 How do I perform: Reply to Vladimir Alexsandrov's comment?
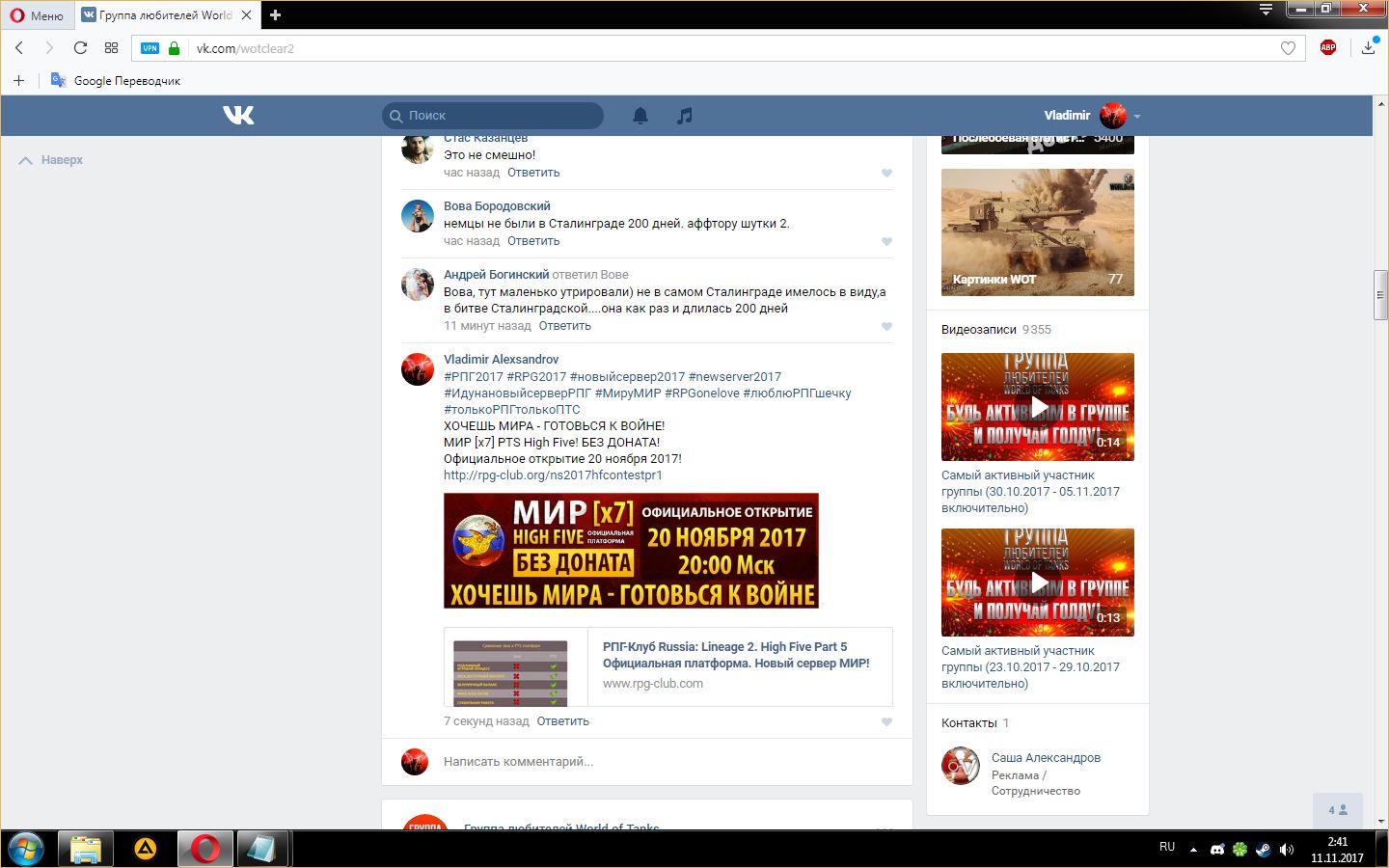click(x=562, y=721)
